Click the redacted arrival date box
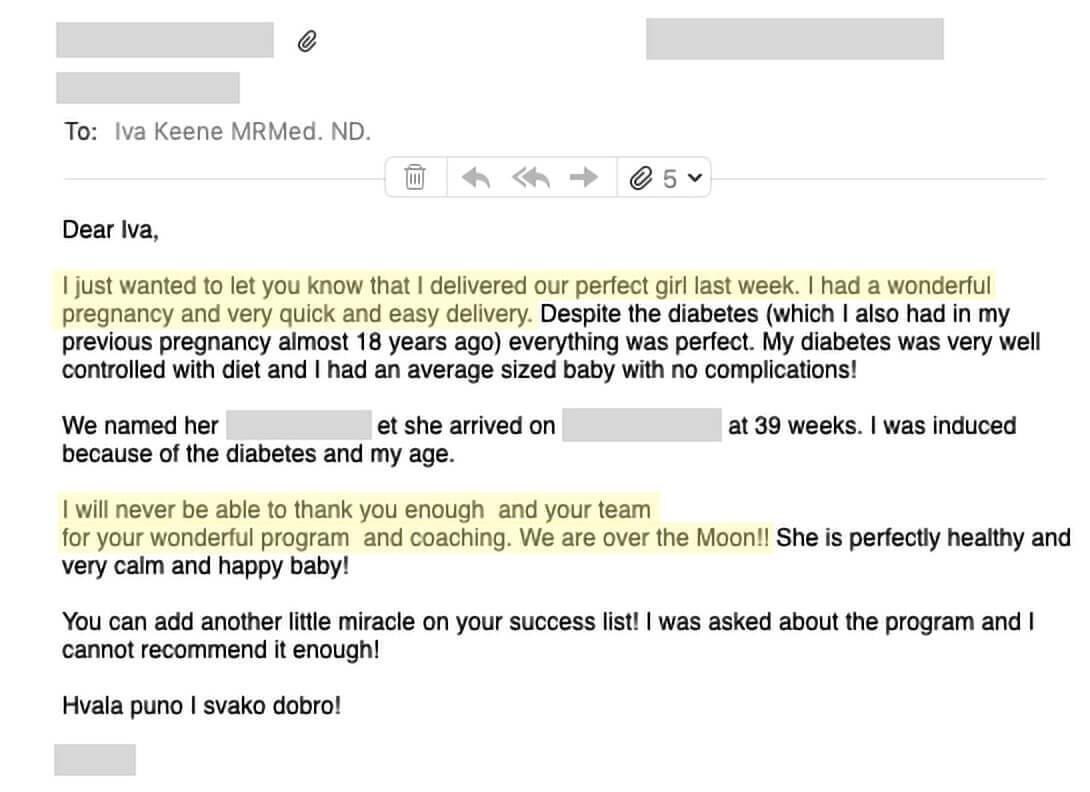This screenshot has width=1090, height=792. (x=642, y=425)
